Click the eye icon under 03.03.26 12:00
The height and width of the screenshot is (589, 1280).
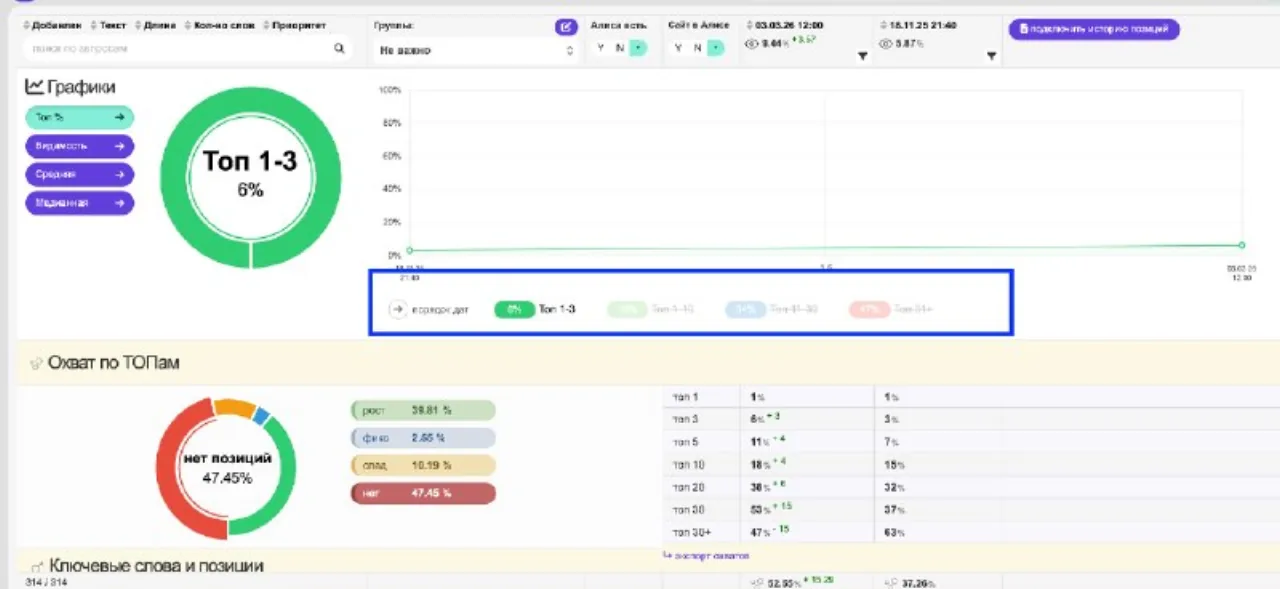[752, 44]
